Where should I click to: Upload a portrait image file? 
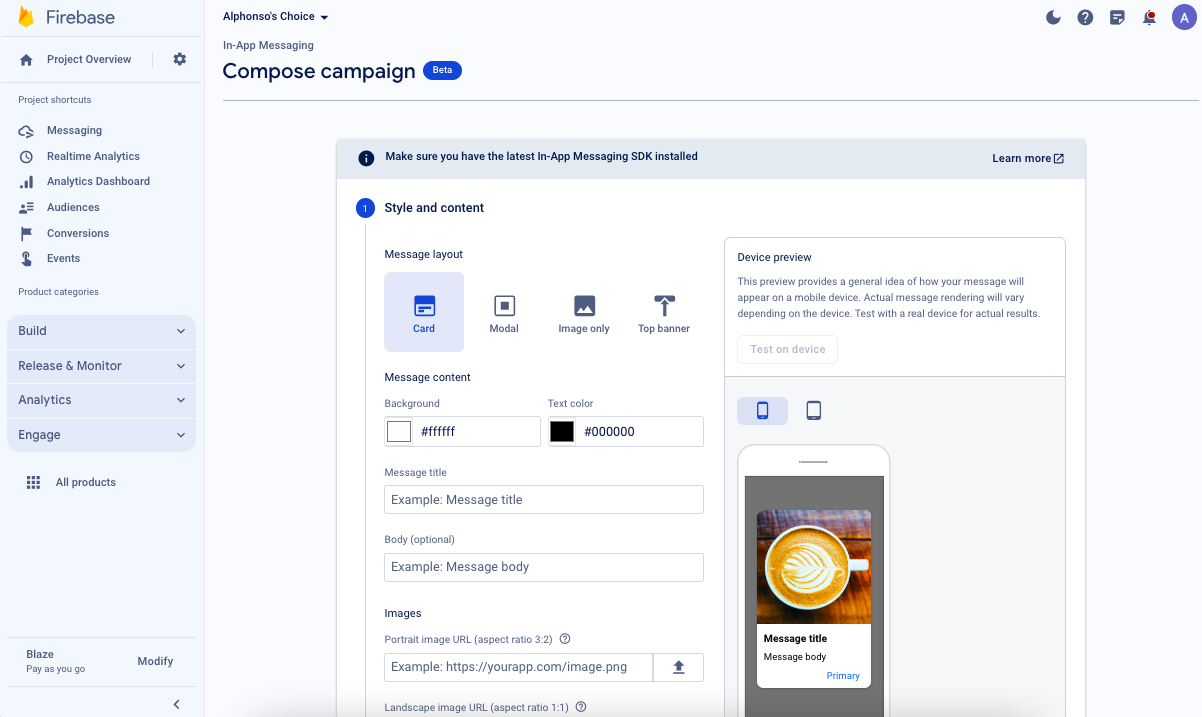point(678,667)
